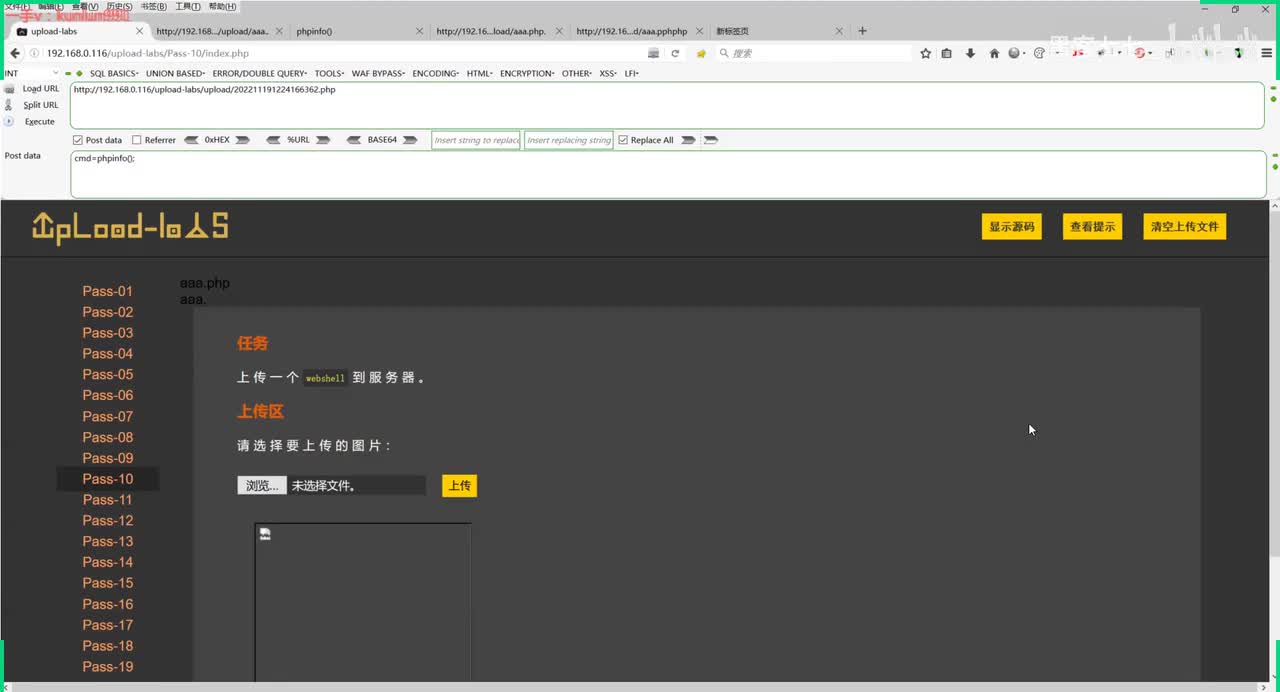
Task: Close the upload-labs tab
Action: (x=138, y=31)
